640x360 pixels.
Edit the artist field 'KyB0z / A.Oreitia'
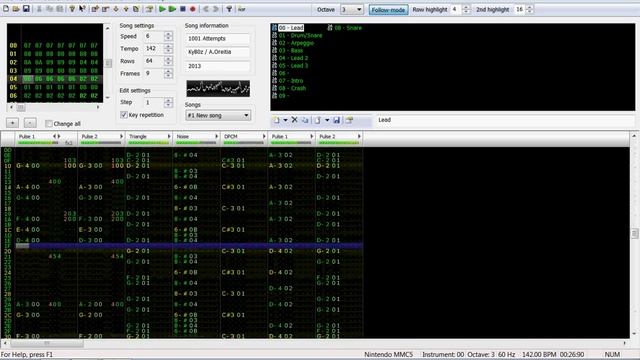[218, 52]
